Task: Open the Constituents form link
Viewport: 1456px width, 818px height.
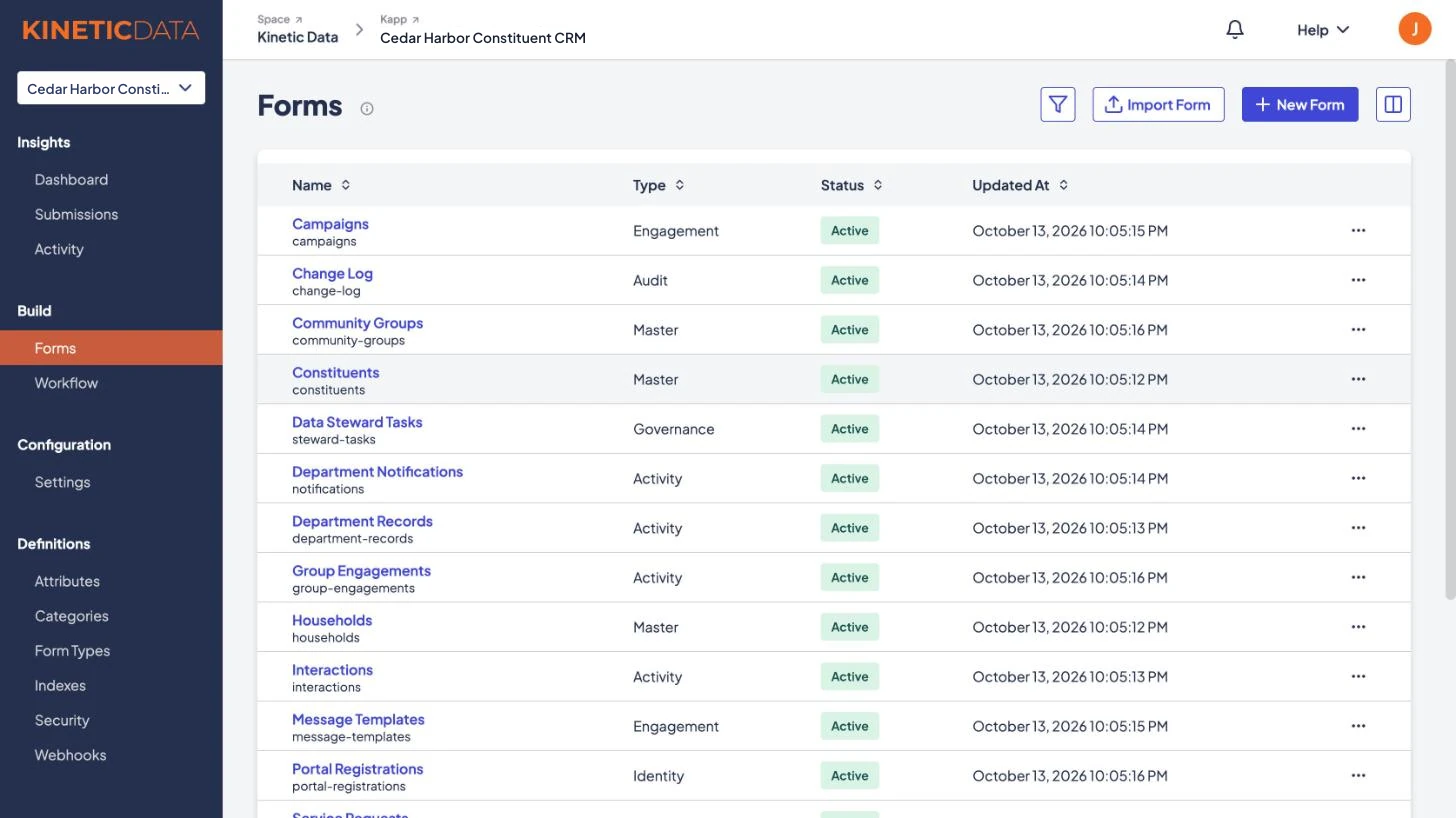Action: [335, 373]
